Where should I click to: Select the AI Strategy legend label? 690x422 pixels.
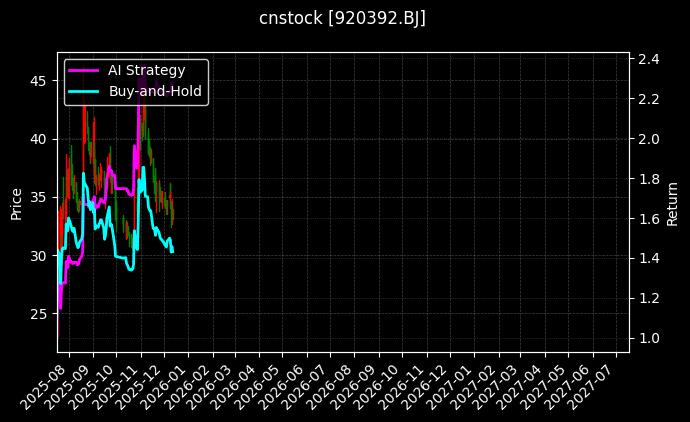point(146,70)
